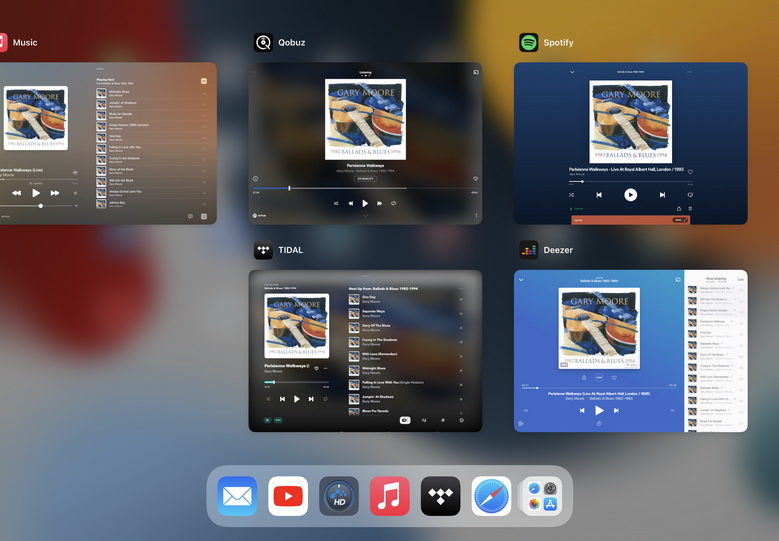Go to previous track in Spotify
Screen dimensions: 779x541
599,195
